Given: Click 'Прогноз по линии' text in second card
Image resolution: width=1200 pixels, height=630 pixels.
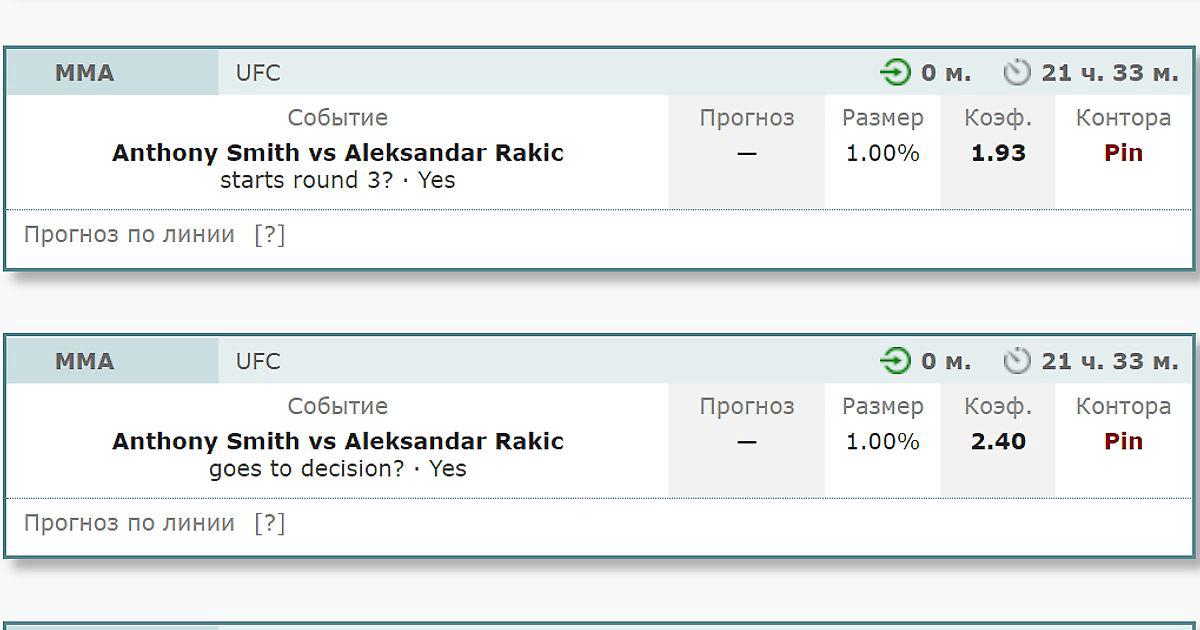Looking at the screenshot, I should pyautogui.click(x=129, y=523).
